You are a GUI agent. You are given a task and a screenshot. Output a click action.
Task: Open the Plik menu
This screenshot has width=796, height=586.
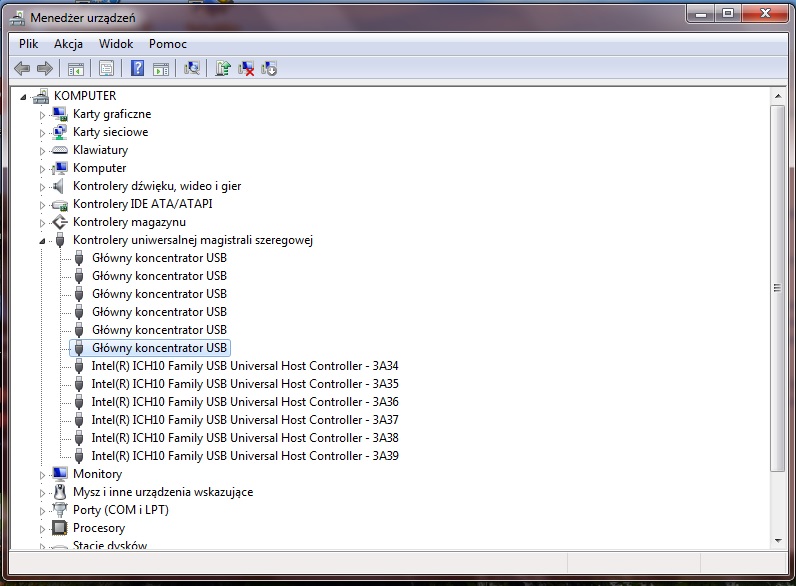click(28, 44)
